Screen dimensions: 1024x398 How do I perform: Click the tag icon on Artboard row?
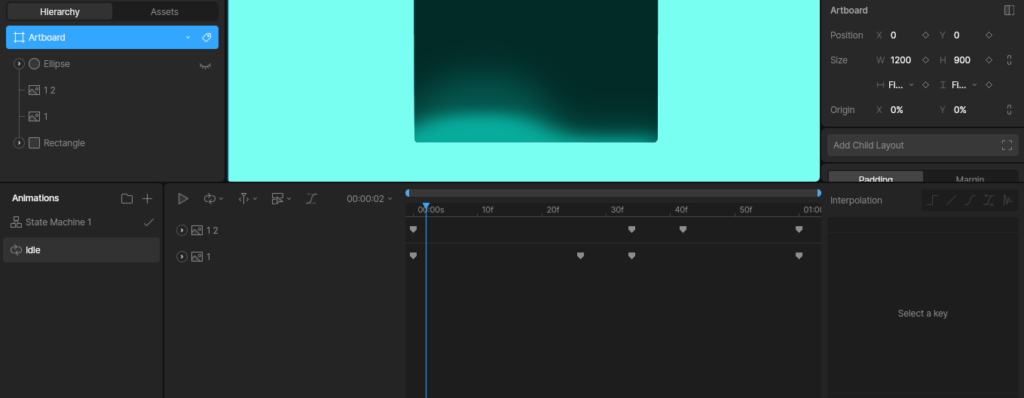206,38
